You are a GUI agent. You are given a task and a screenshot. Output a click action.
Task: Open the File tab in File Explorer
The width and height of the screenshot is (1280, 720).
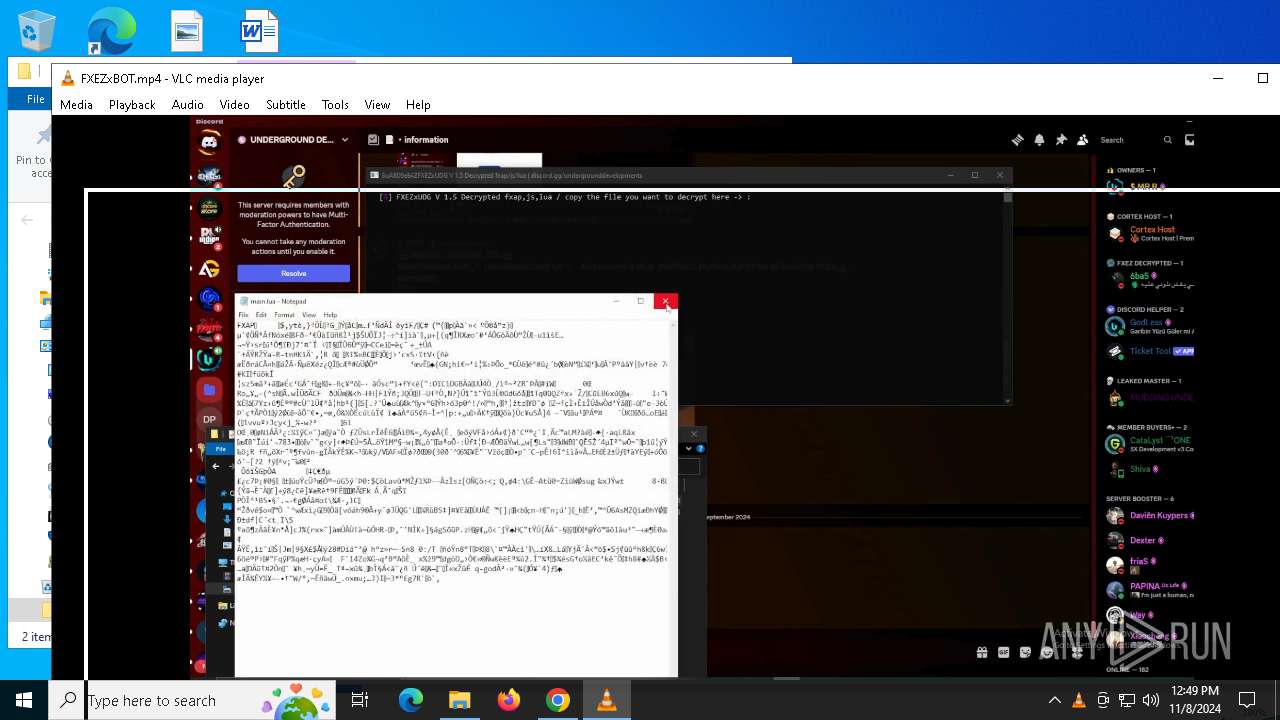tap(35, 99)
